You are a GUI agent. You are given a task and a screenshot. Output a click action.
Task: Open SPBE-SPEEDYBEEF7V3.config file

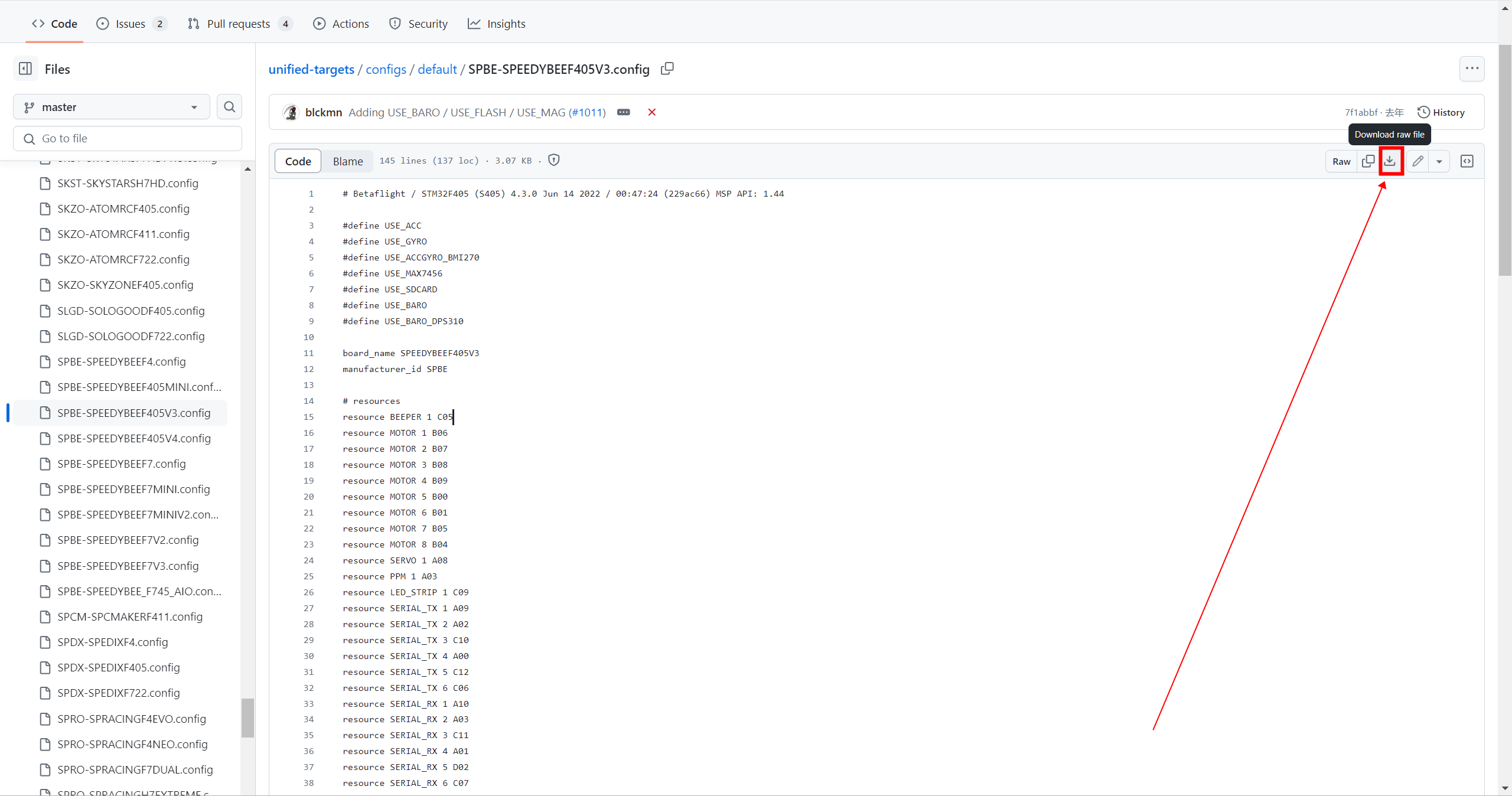click(128, 566)
